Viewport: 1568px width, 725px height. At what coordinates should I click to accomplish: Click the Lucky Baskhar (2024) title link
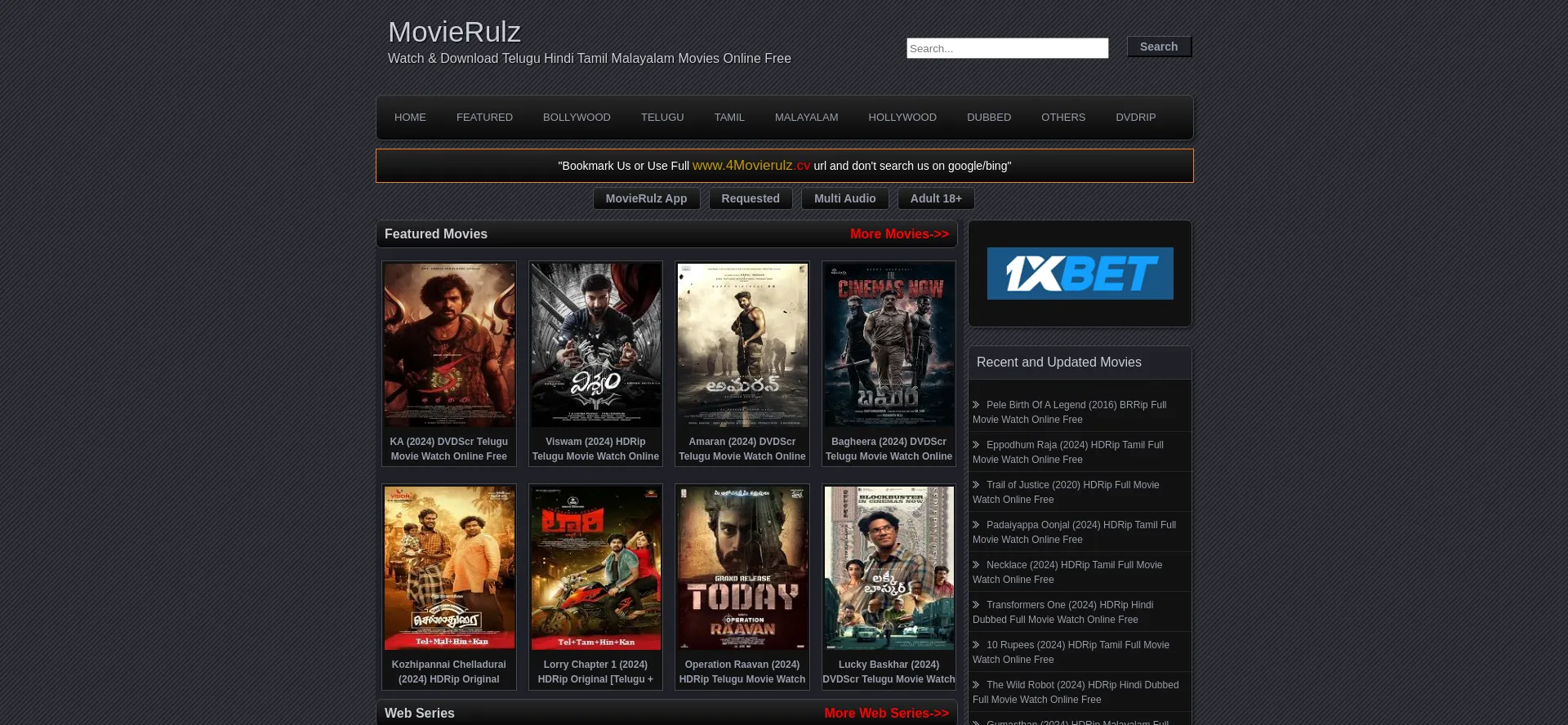pos(889,672)
